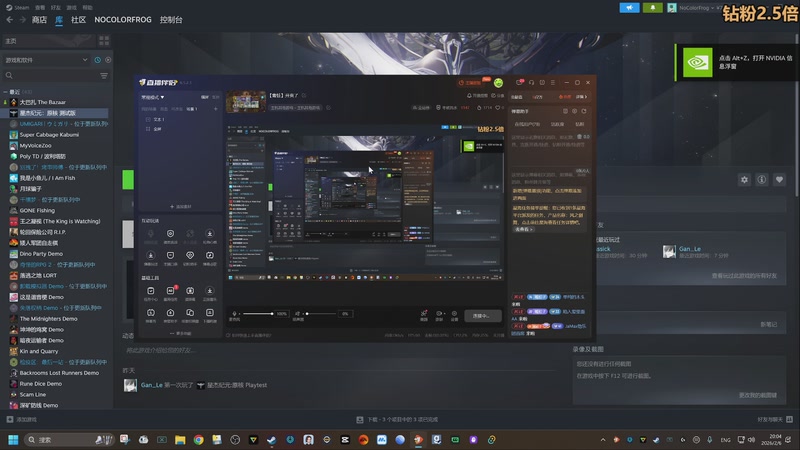800x450 pixels.
Task: Show game info icon on Steam page
Action: coord(762,180)
